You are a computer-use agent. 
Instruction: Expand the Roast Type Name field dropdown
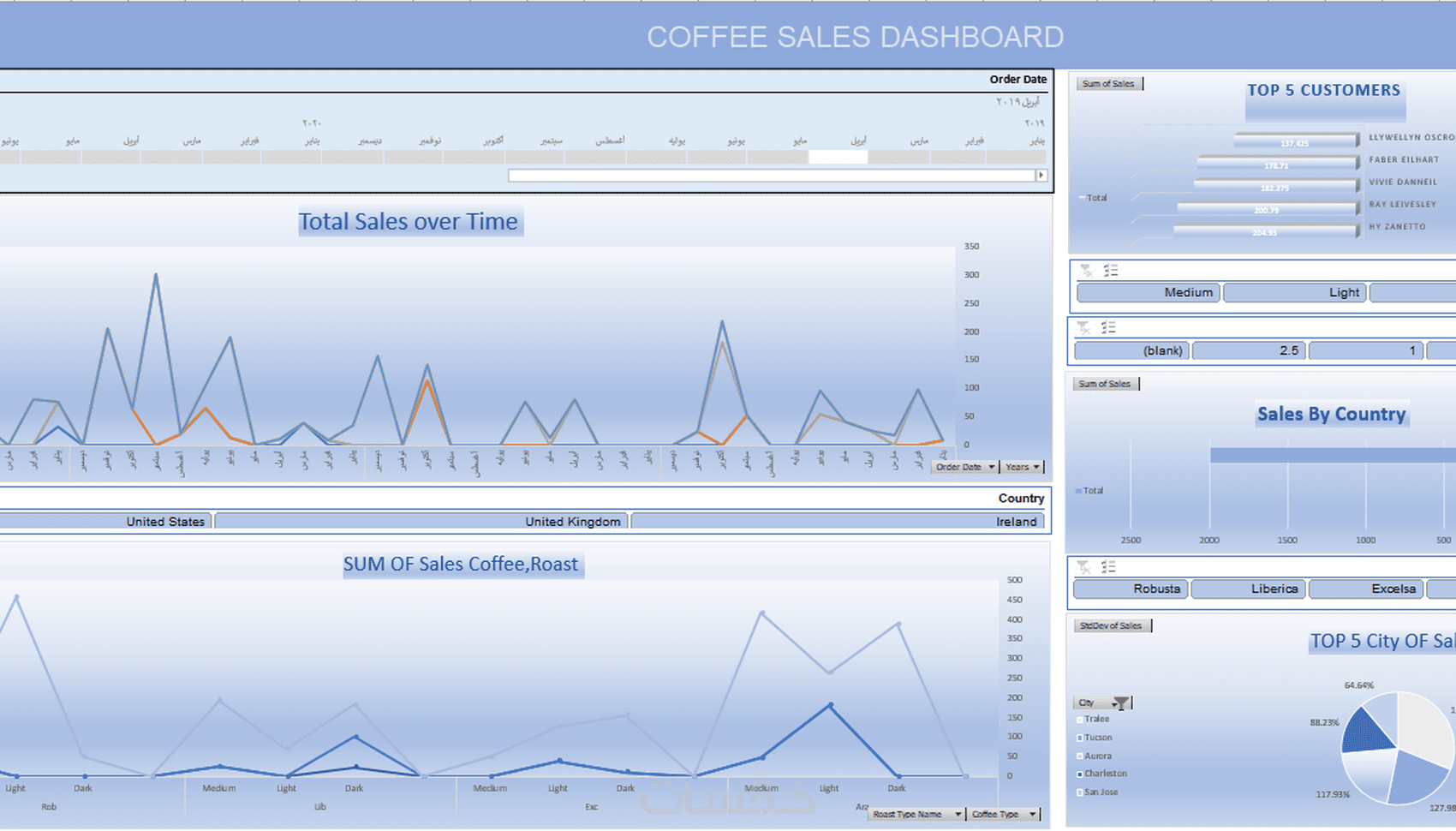[x=916, y=814]
